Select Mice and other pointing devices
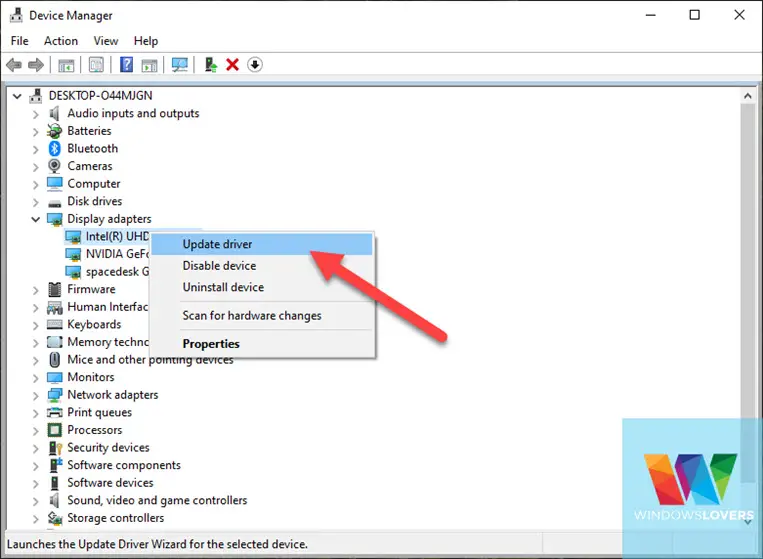Image resolution: width=763 pixels, height=559 pixels. (150, 360)
